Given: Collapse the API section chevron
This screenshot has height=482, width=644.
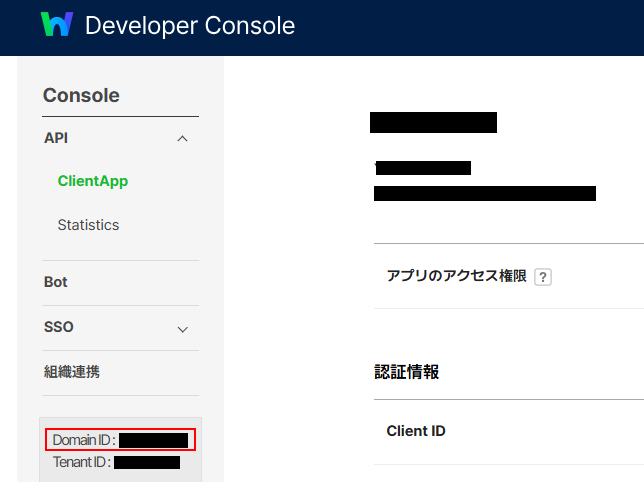Looking at the screenshot, I should 182,139.
